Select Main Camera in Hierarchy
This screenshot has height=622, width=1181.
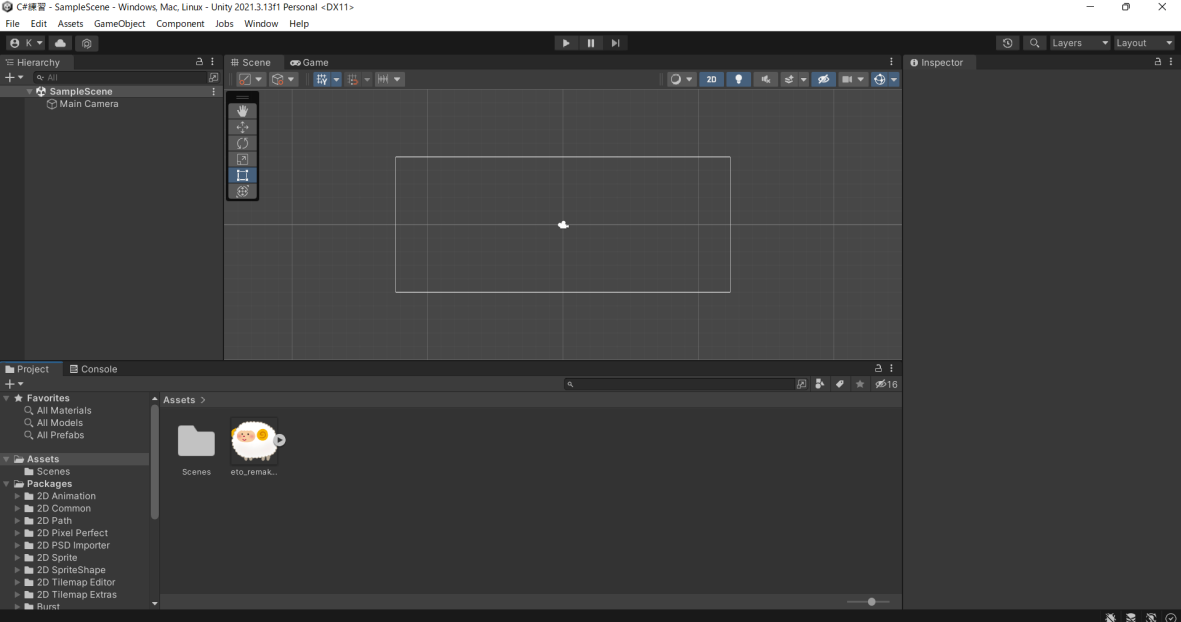(x=88, y=104)
